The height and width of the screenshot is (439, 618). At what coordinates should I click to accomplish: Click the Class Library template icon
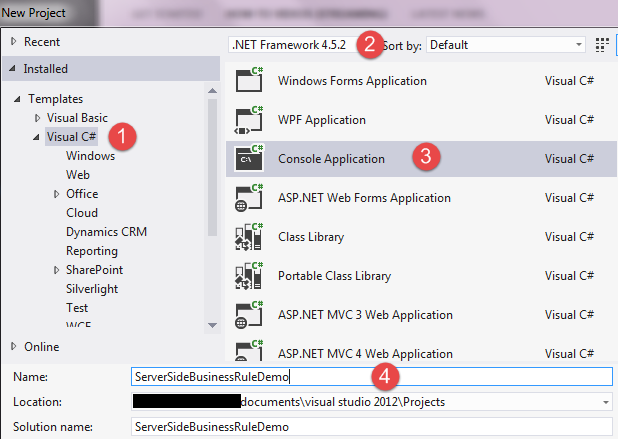(249, 236)
